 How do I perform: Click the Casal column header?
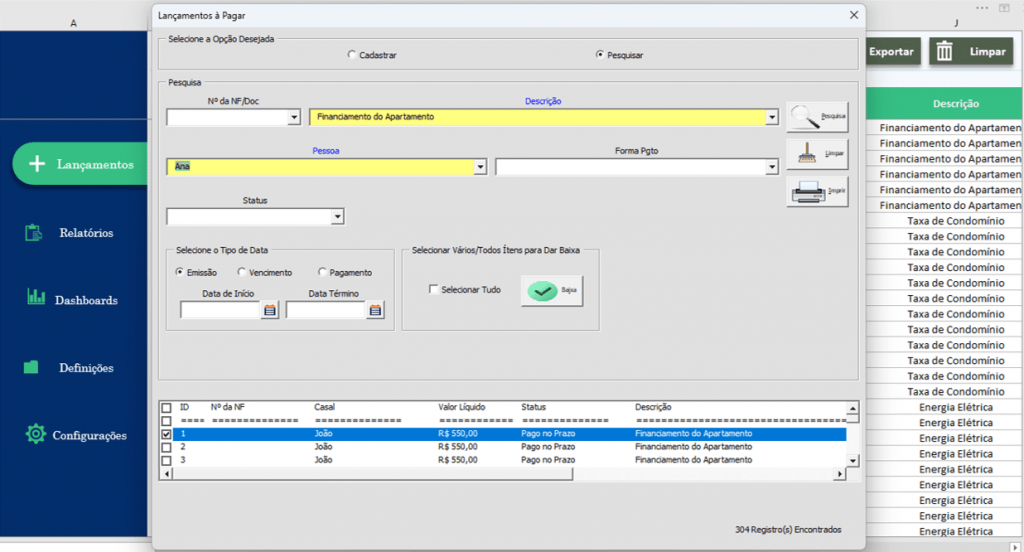point(325,407)
